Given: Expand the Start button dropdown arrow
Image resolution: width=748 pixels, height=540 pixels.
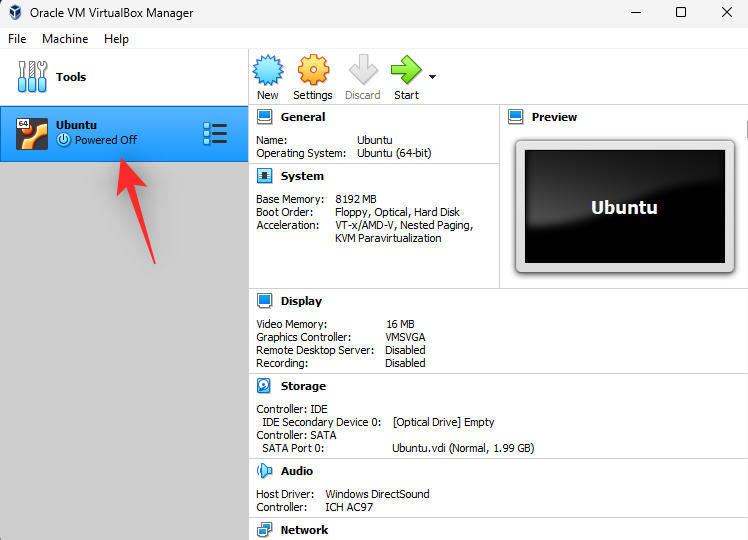Looking at the screenshot, I should point(432,76).
